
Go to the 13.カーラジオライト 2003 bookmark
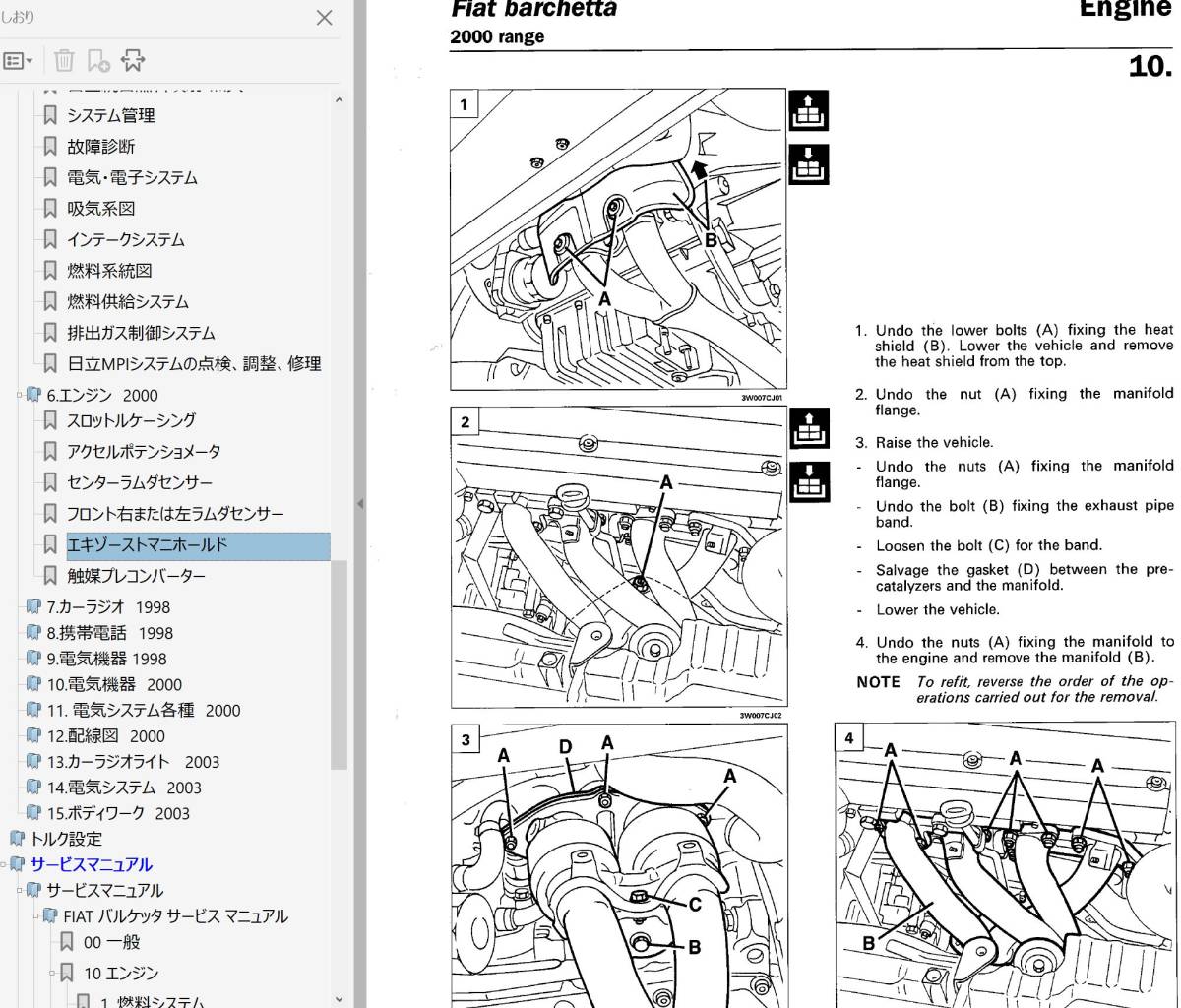pyautogui.click(x=133, y=762)
